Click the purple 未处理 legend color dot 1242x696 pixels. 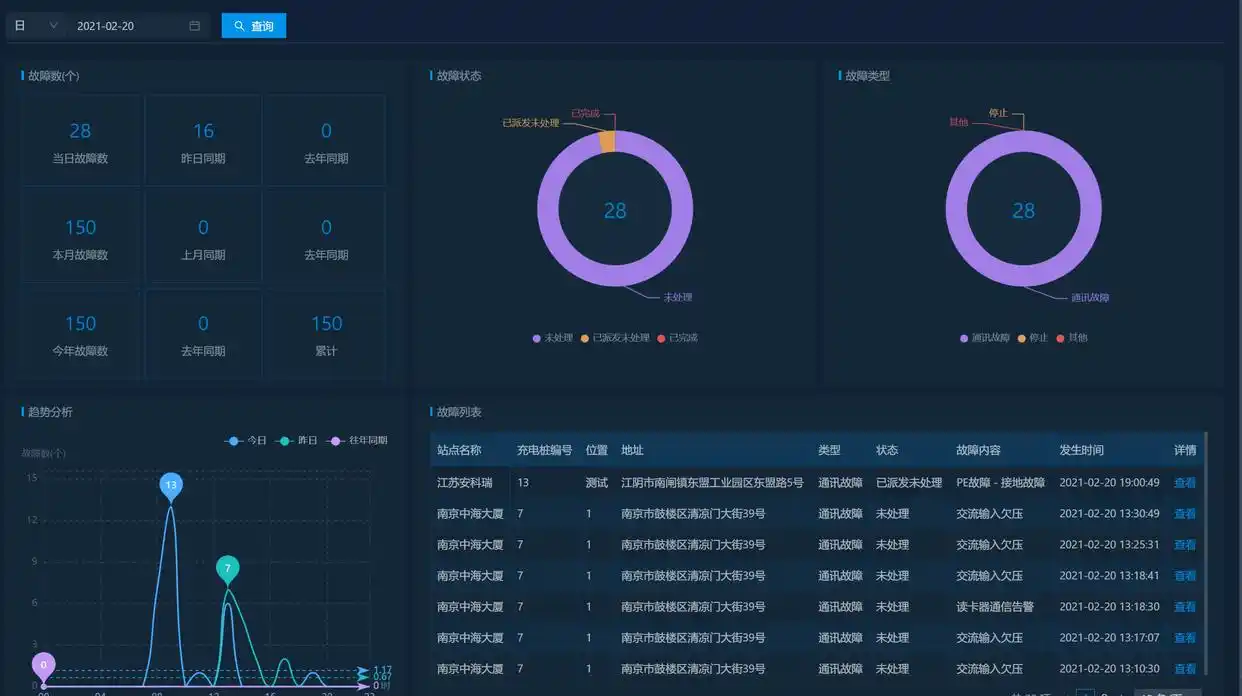click(x=536, y=338)
